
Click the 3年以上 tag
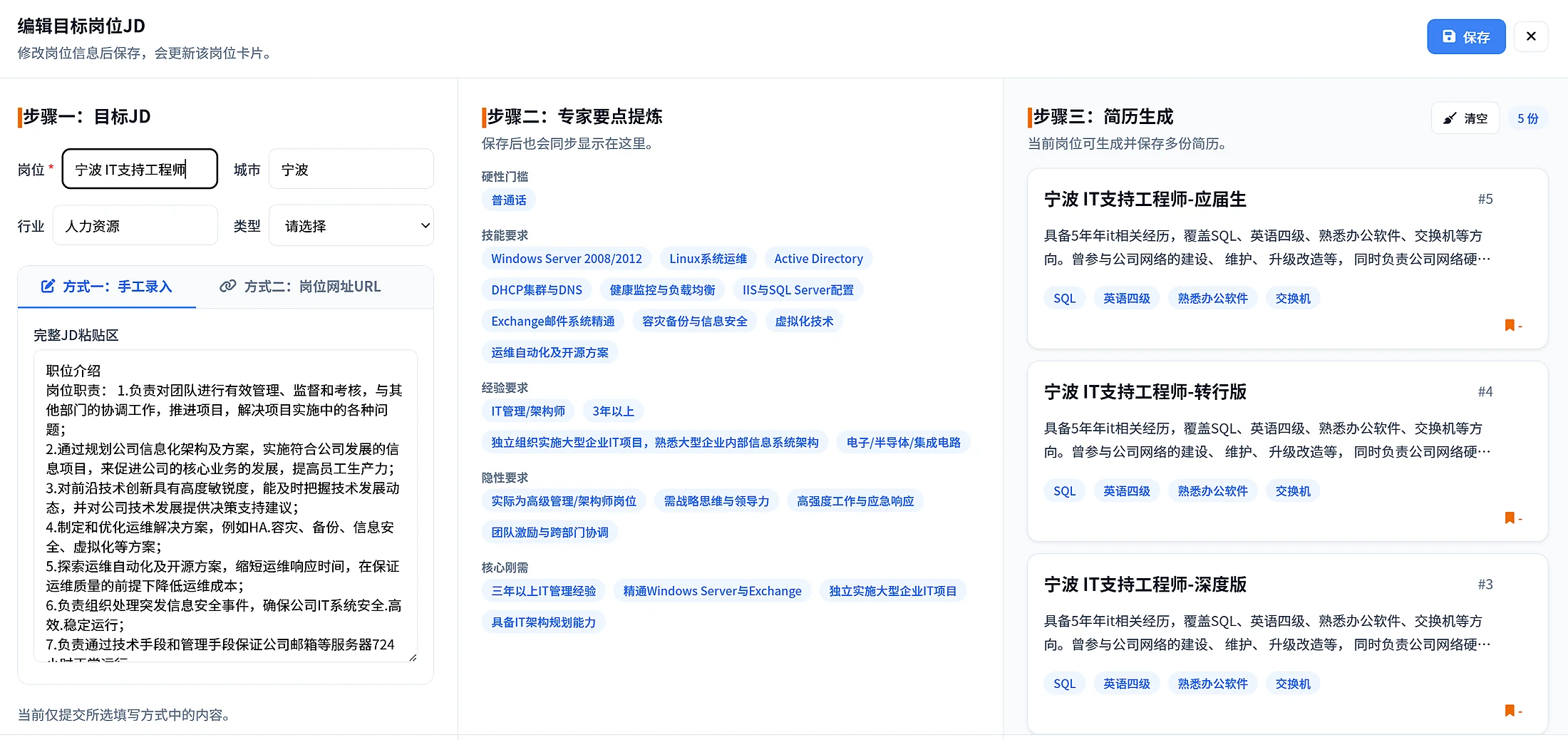coord(613,411)
